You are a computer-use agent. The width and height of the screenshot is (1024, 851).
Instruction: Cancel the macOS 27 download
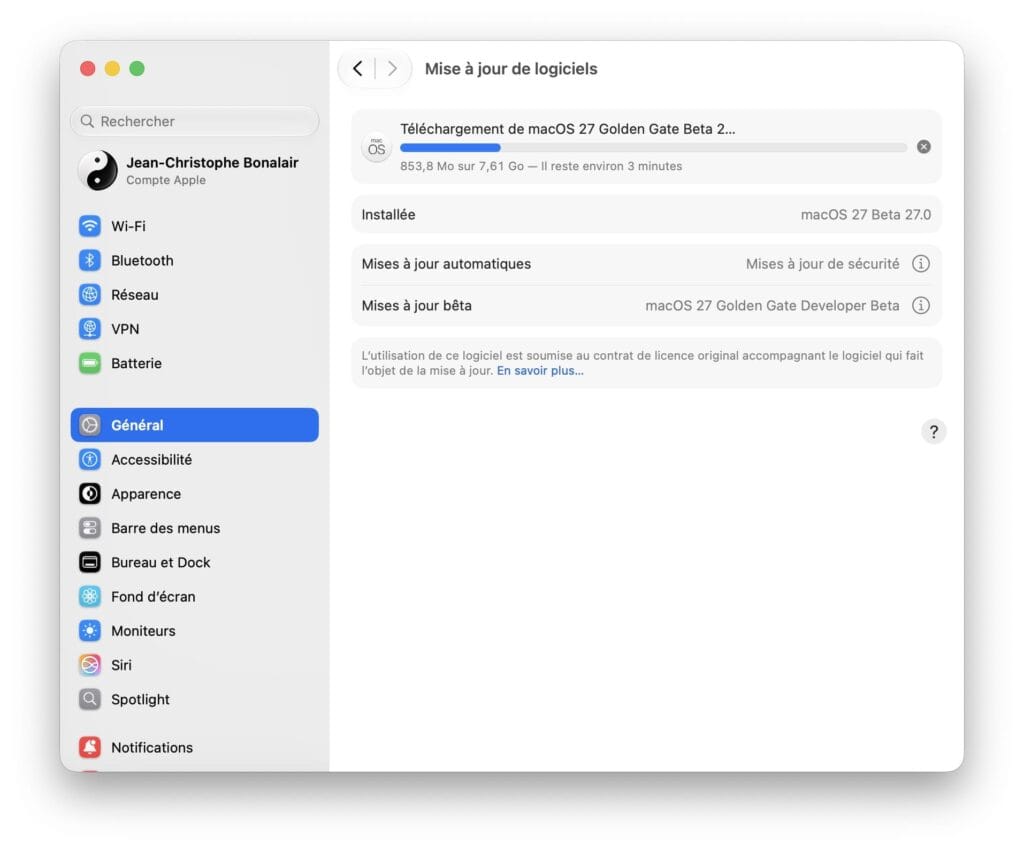(923, 147)
